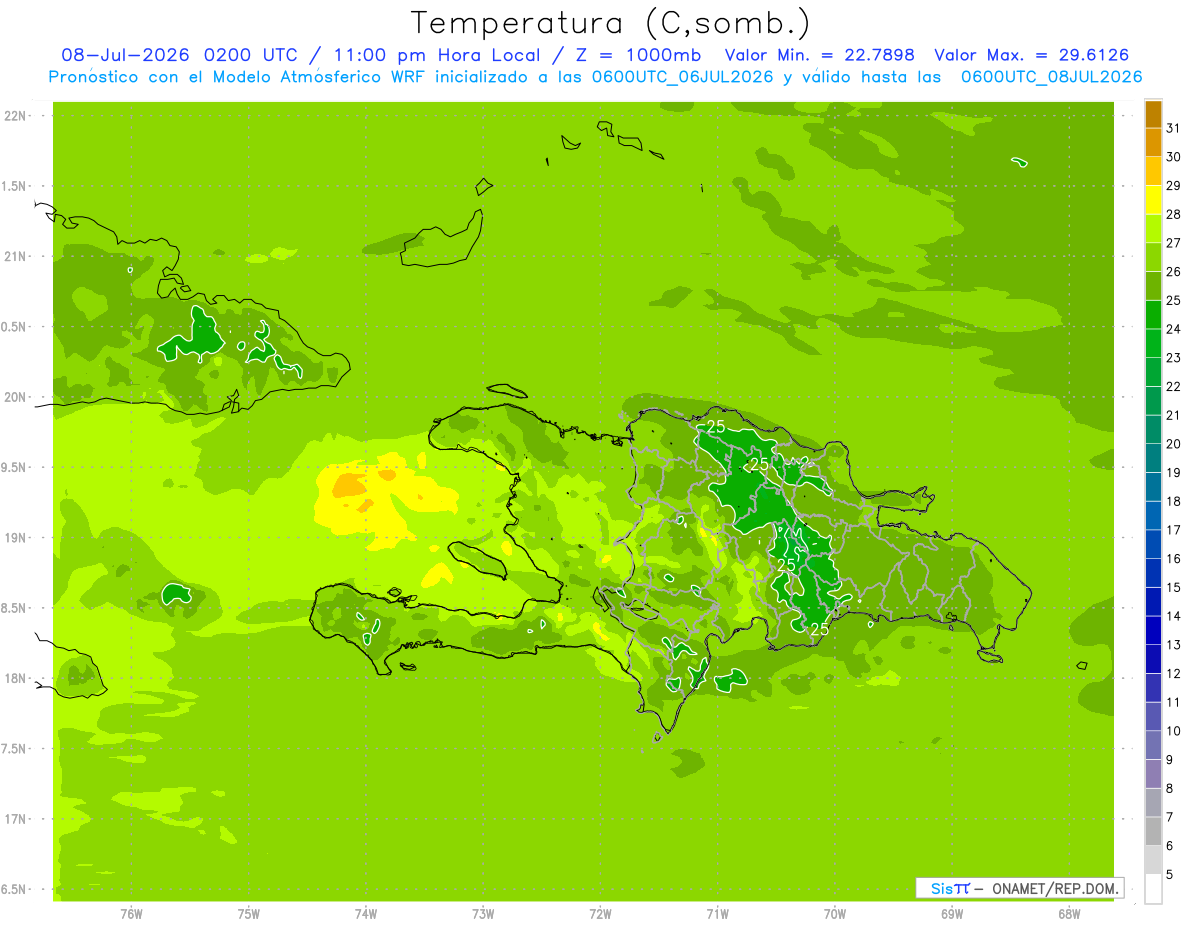Pick the legend swatch between 30 and 31
Screen dimensions: 1200x927
1153,142
